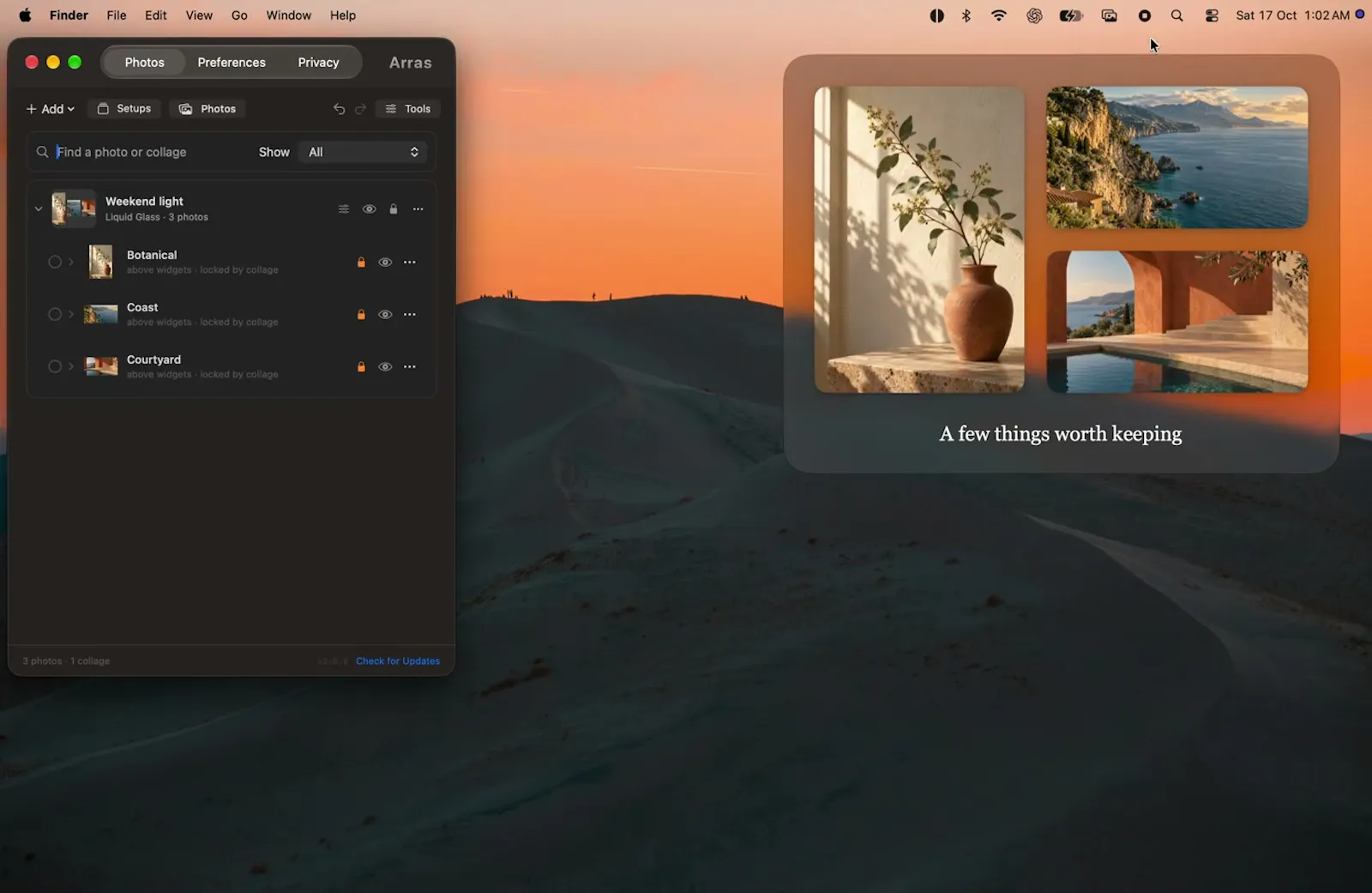Toggle the Weekend light lock icon
The height and width of the screenshot is (893, 1372).
[x=394, y=209]
